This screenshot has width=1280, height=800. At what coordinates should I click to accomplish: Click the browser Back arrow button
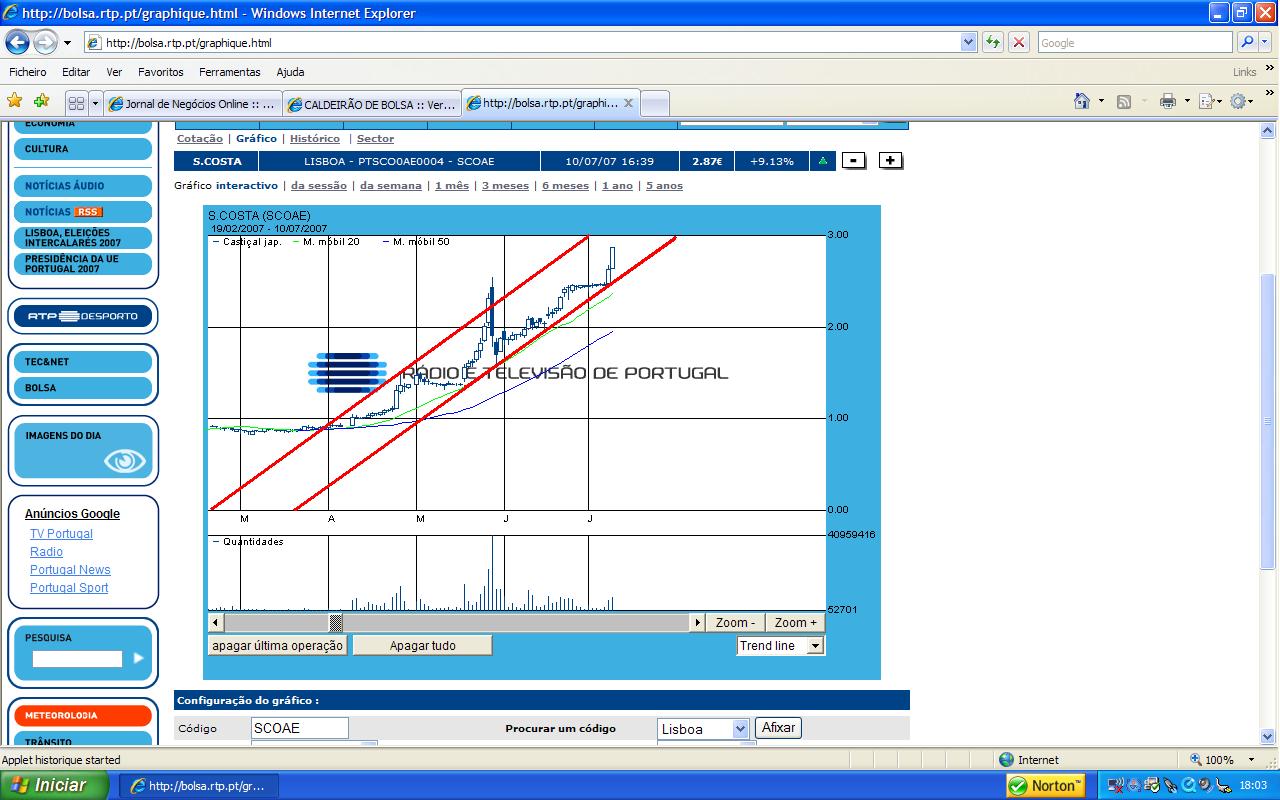tap(17, 43)
